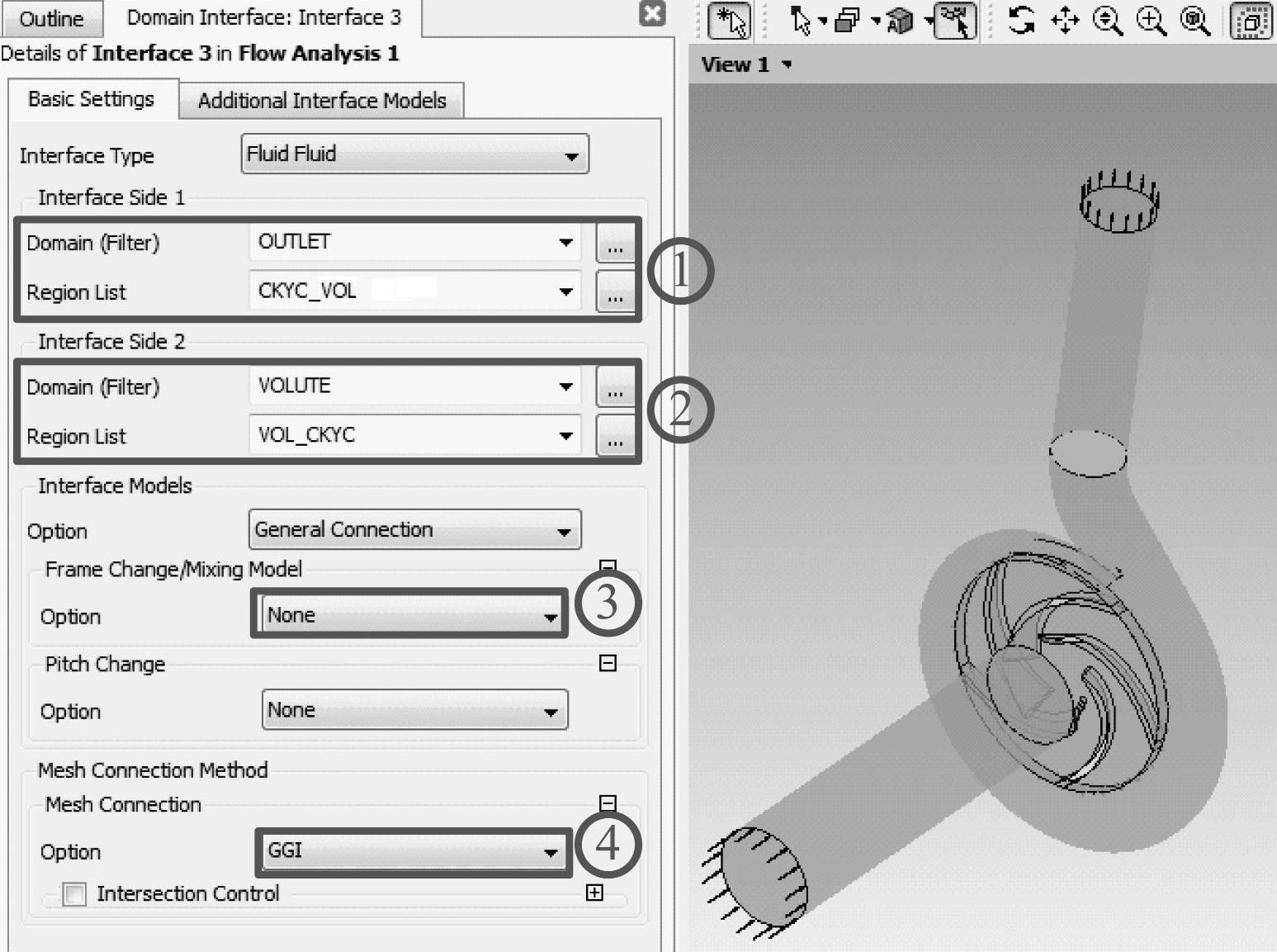Click the browse button beside OUTLET domain
1277x952 pixels.
[x=615, y=243]
